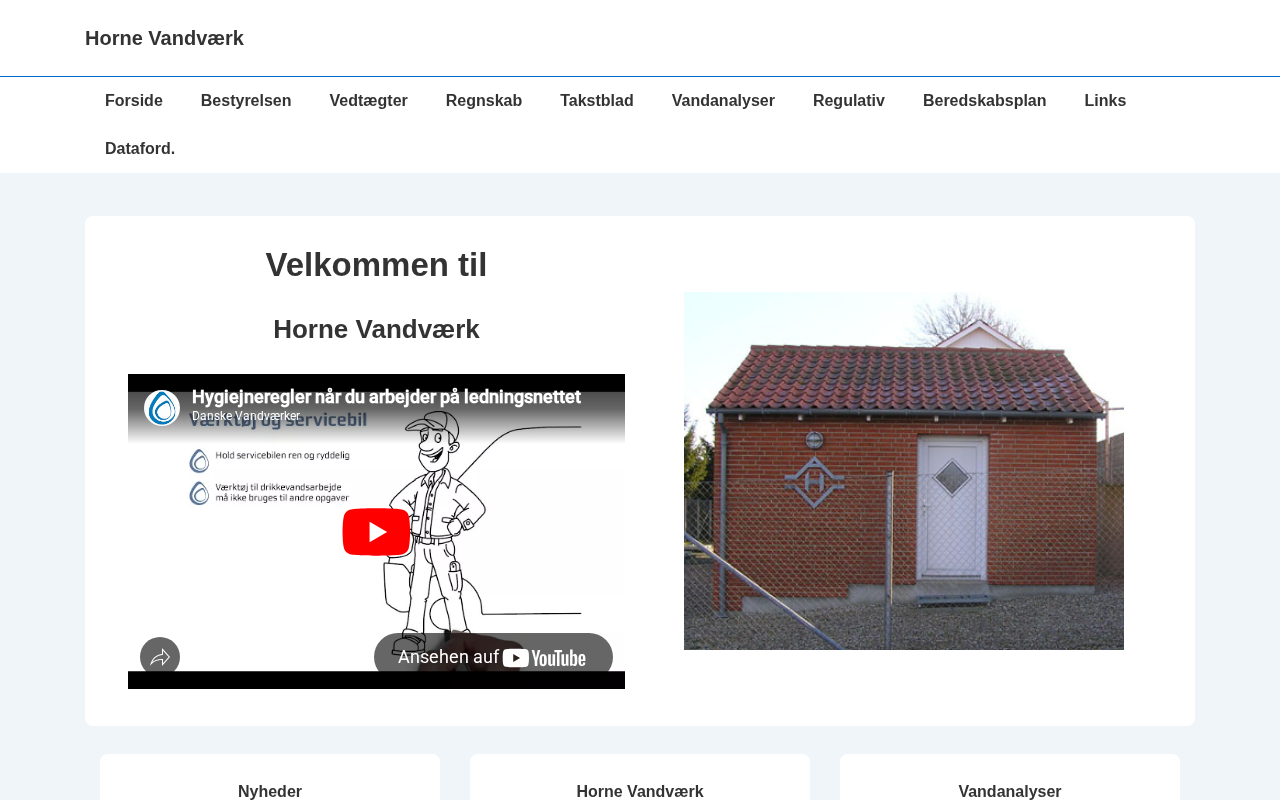Go to the Bestyrelsen page

pyautogui.click(x=246, y=101)
